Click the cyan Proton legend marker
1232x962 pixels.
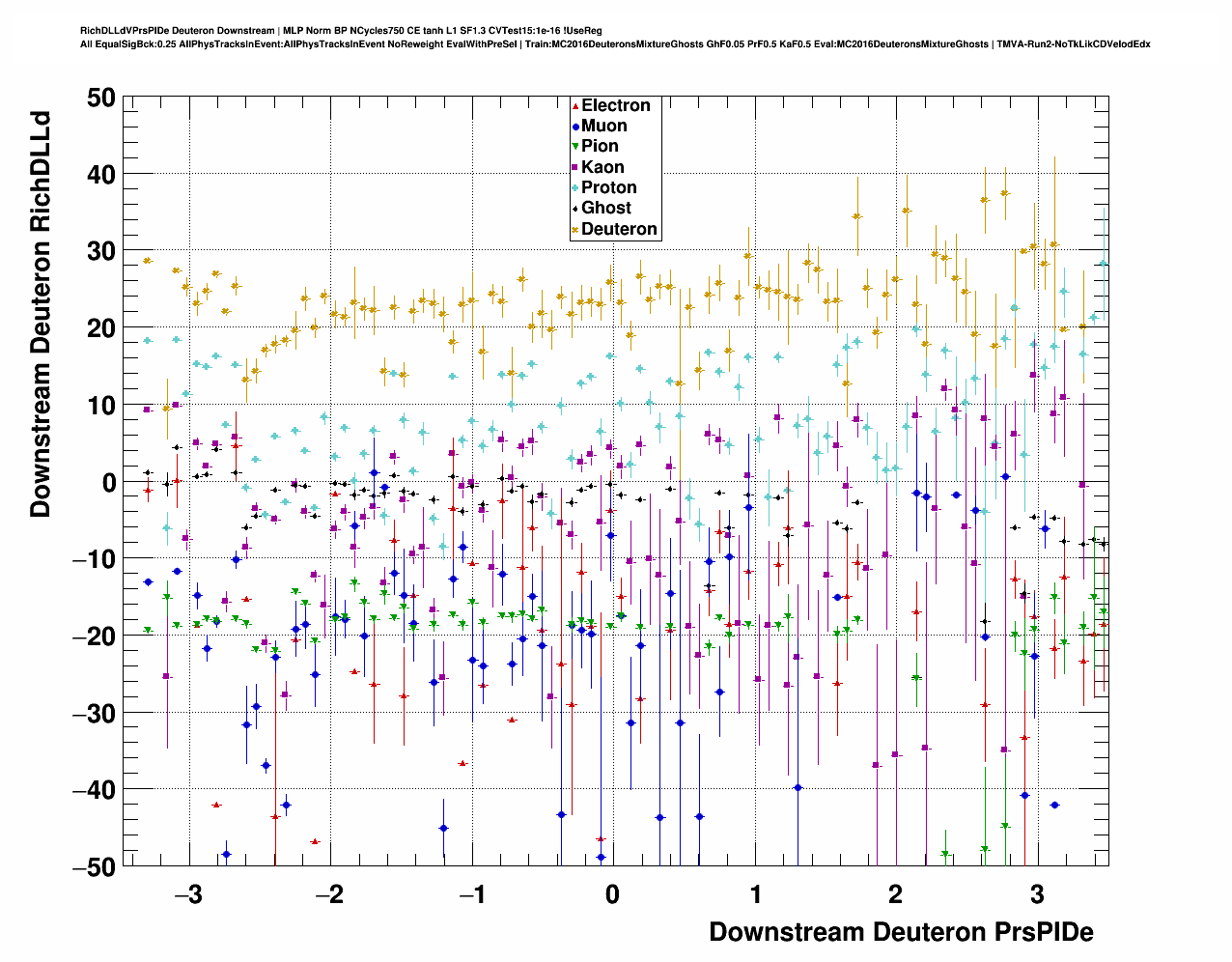pos(575,188)
